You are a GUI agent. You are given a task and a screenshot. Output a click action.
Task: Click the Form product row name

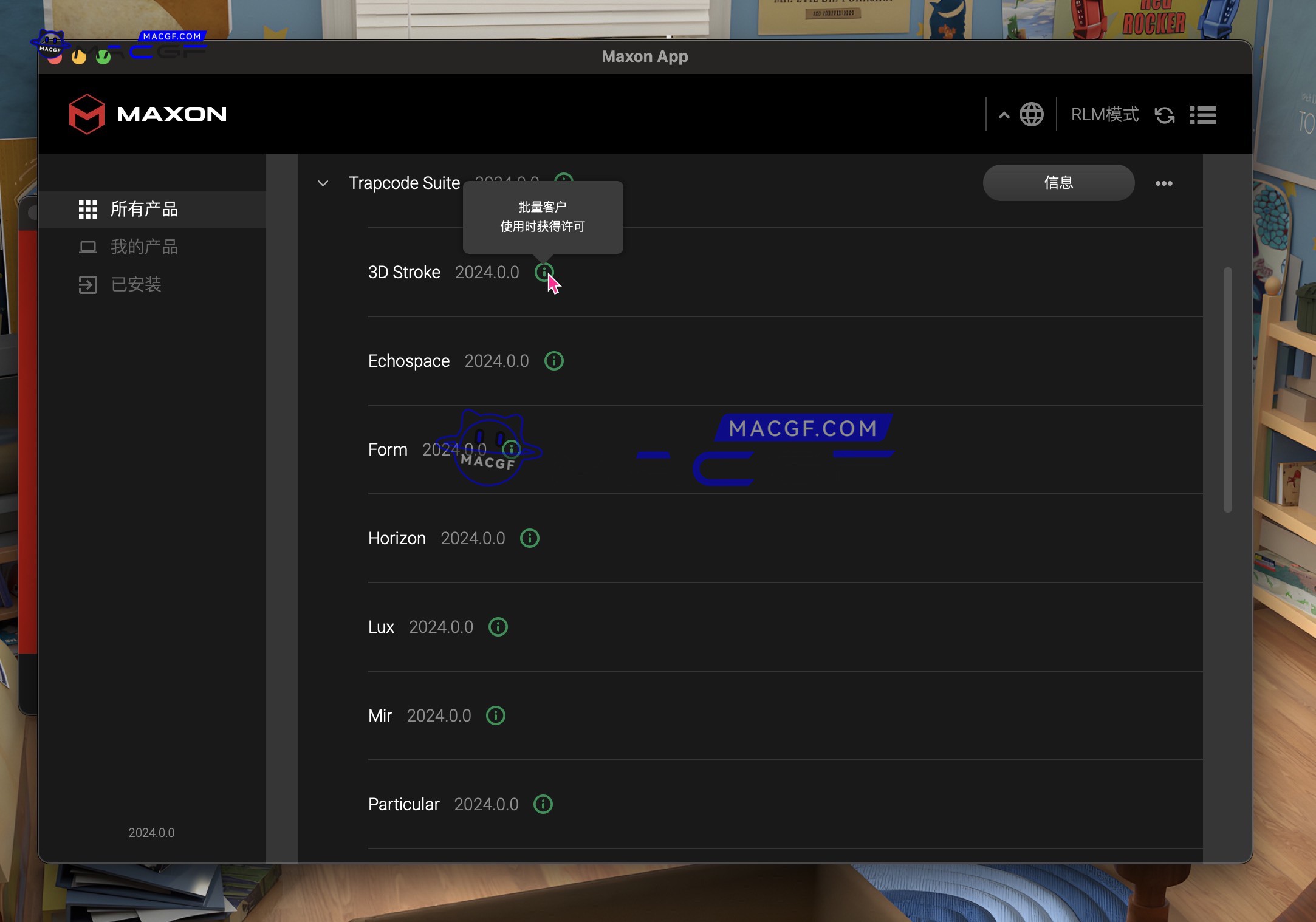click(x=388, y=449)
